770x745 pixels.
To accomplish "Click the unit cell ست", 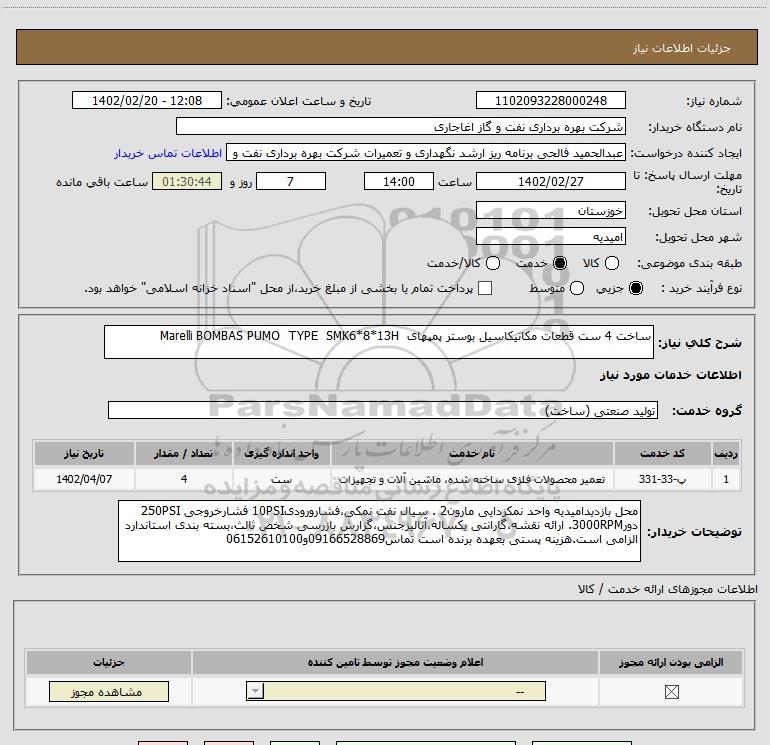I will pyautogui.click(x=281, y=479).
